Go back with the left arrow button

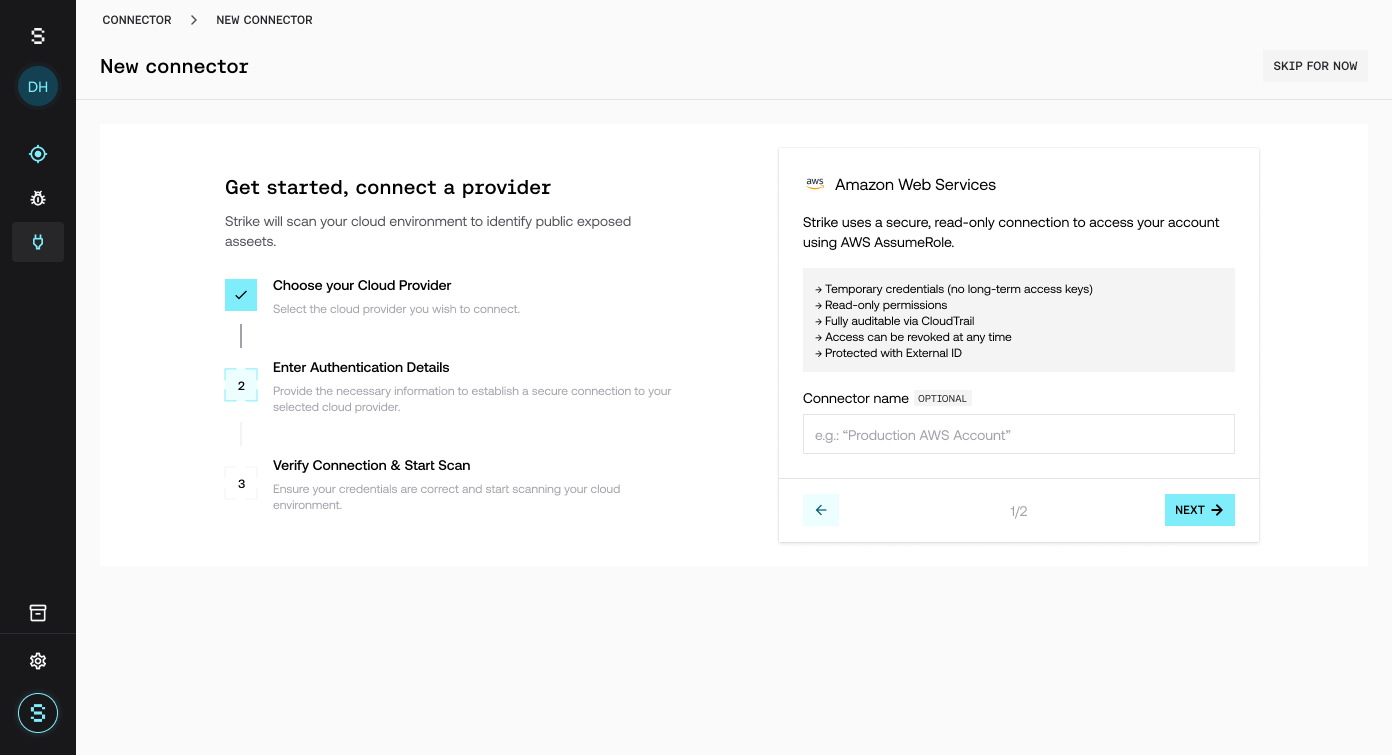point(821,510)
